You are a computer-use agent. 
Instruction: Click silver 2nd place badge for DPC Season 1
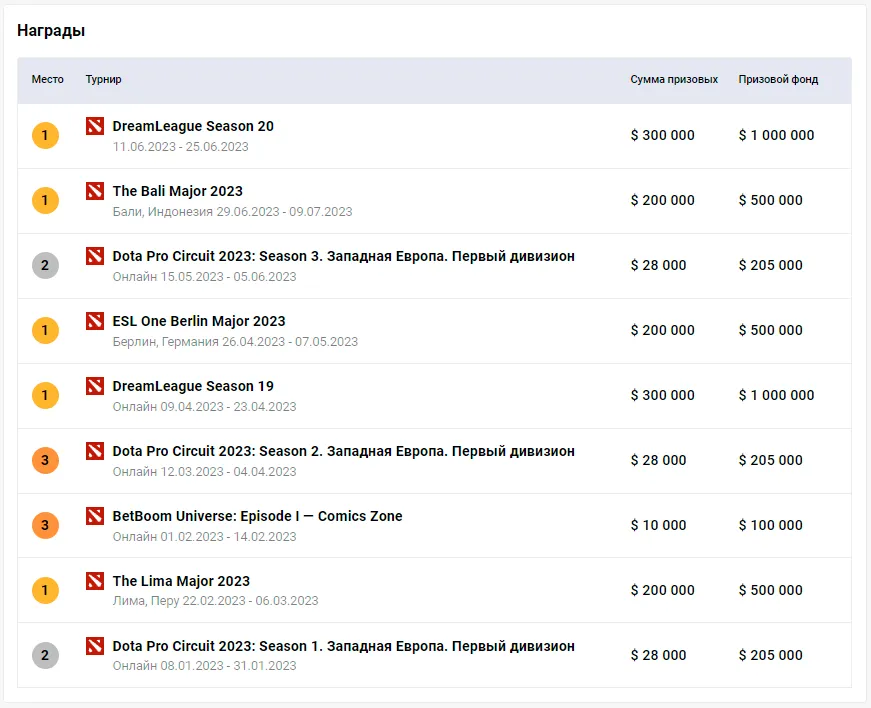pyautogui.click(x=46, y=655)
